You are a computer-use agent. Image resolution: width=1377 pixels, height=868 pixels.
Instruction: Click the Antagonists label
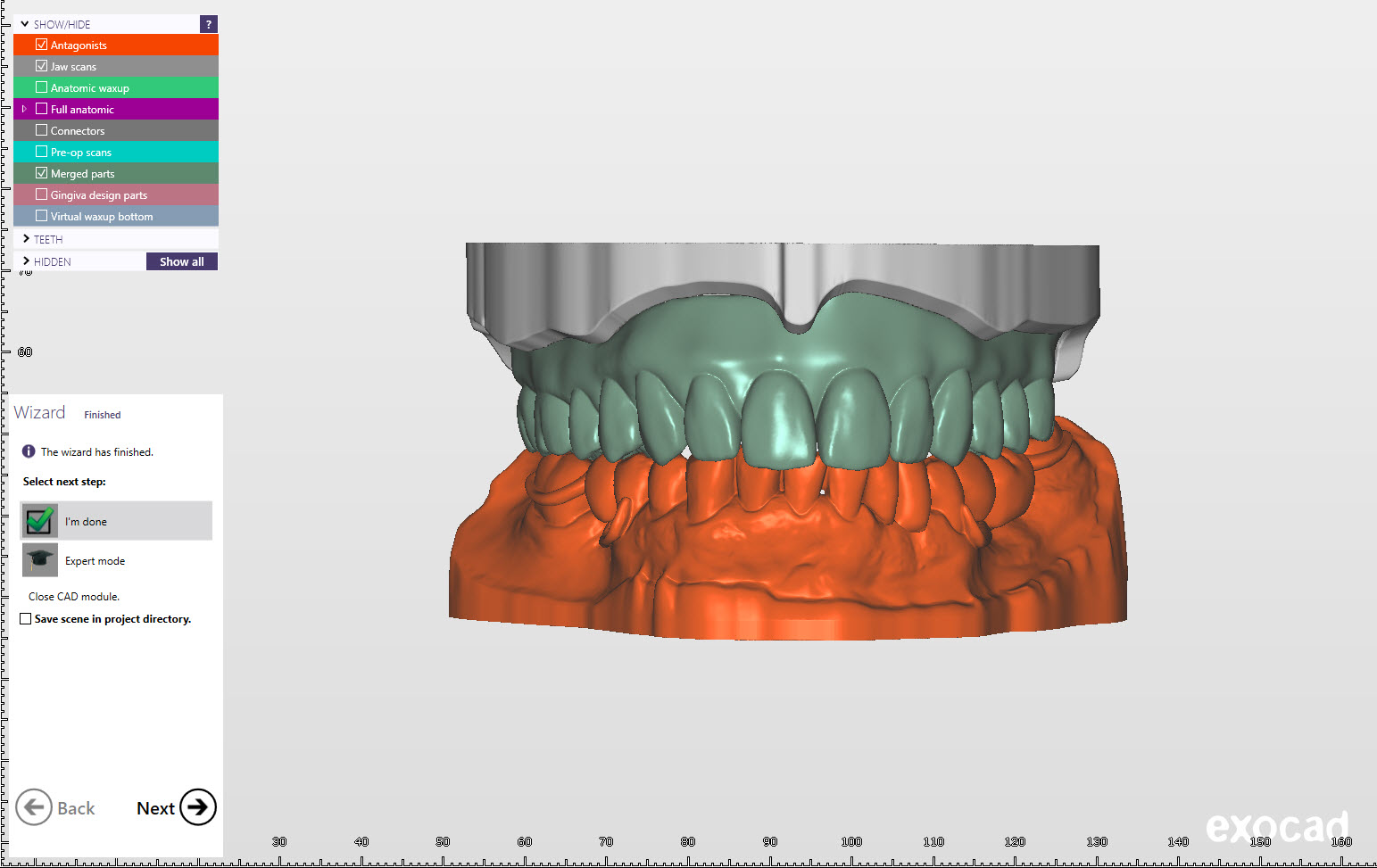(79, 45)
